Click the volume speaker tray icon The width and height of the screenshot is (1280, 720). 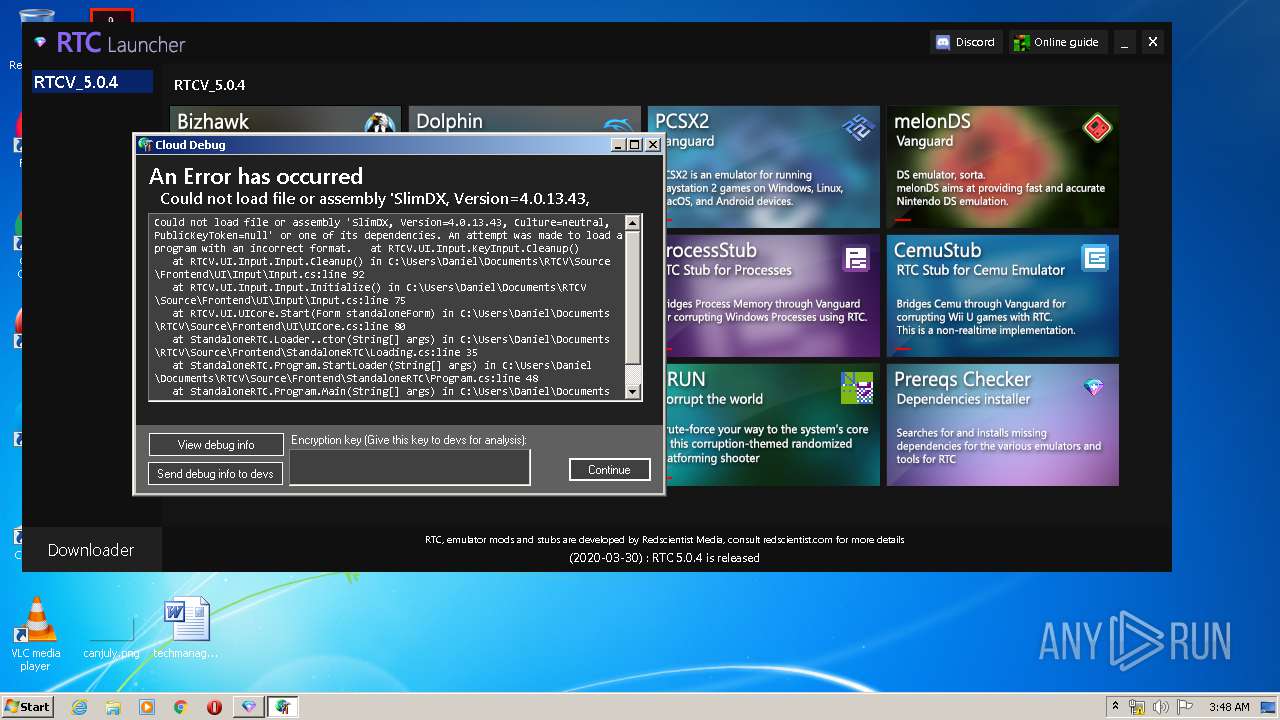[x=1160, y=707]
